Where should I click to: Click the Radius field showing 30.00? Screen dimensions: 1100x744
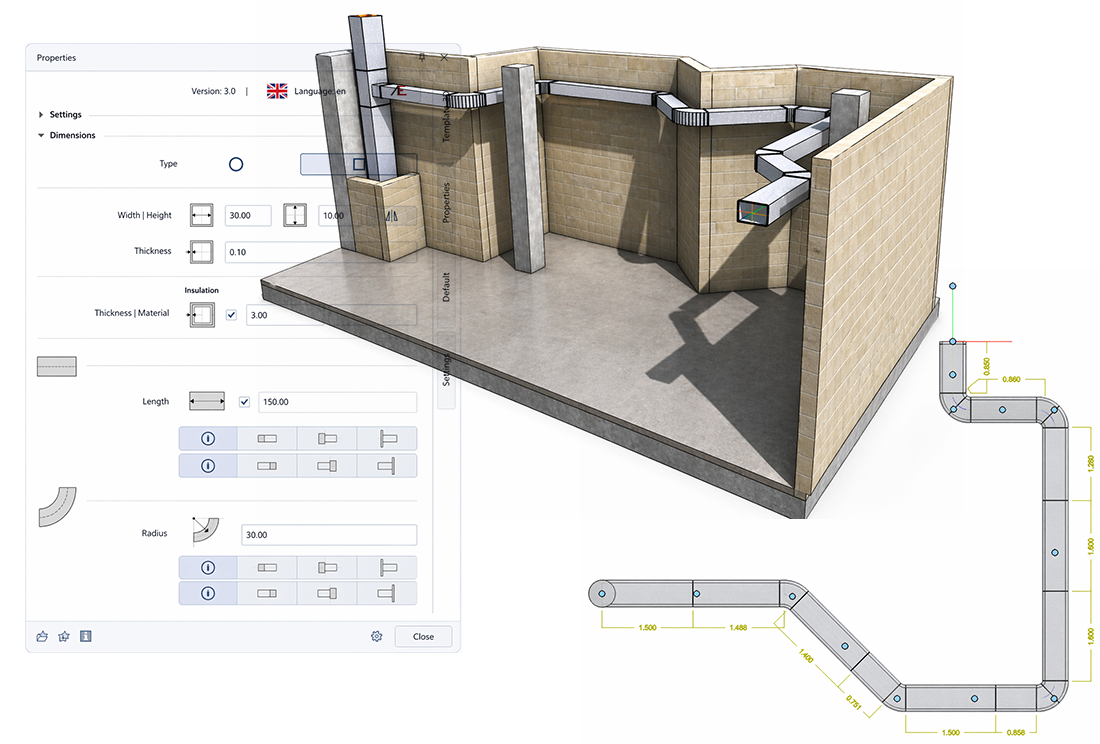click(x=329, y=534)
